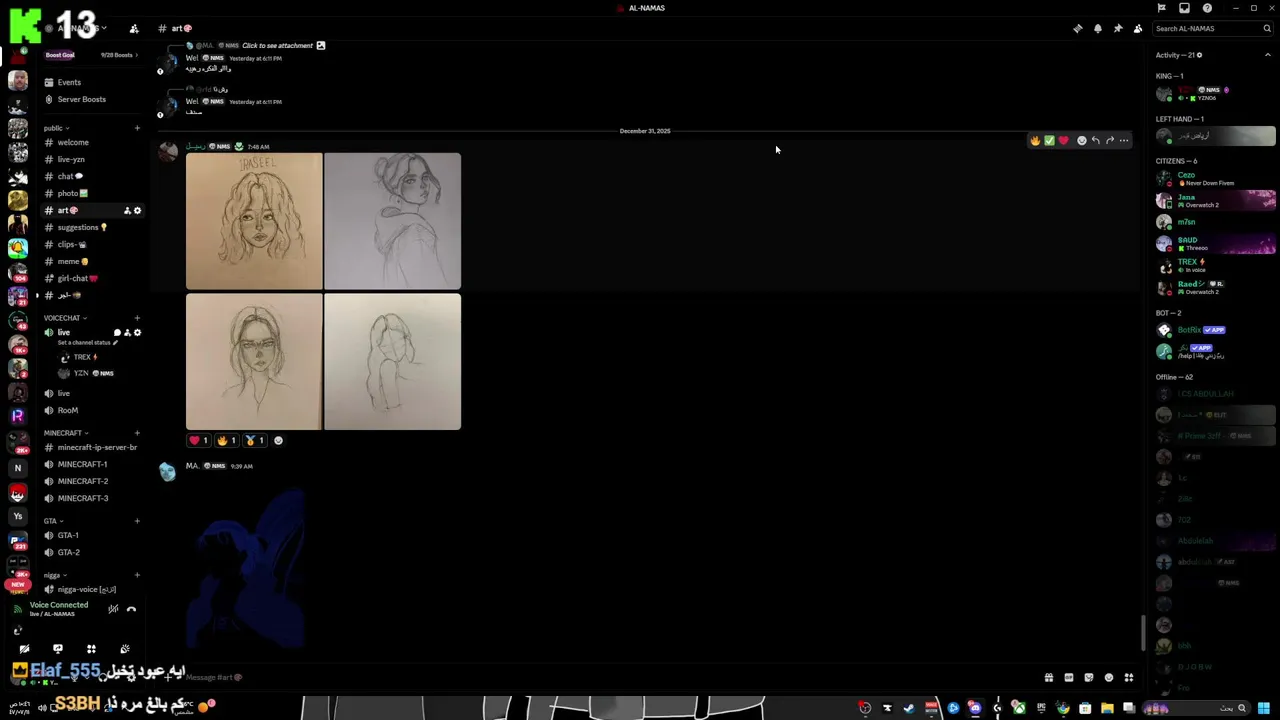Start an Activity icon
1280x720 pixels.
click(x=91, y=649)
